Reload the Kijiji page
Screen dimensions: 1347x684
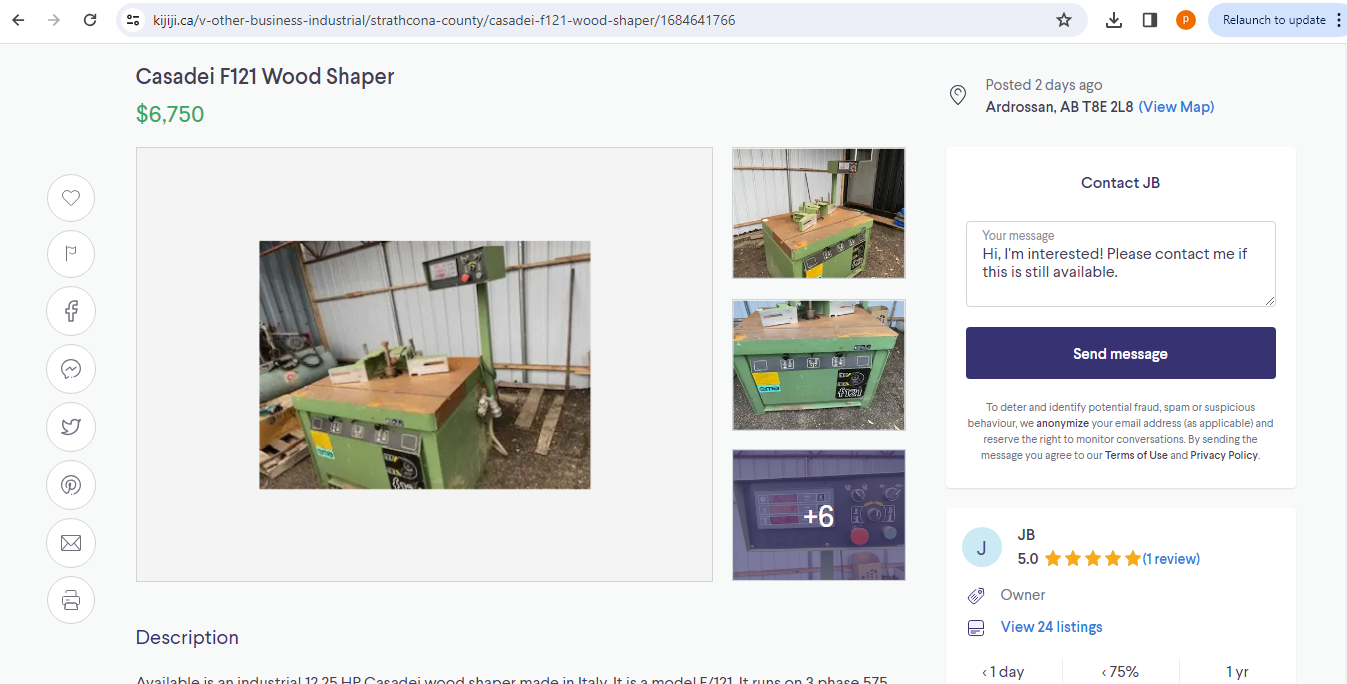tap(90, 20)
